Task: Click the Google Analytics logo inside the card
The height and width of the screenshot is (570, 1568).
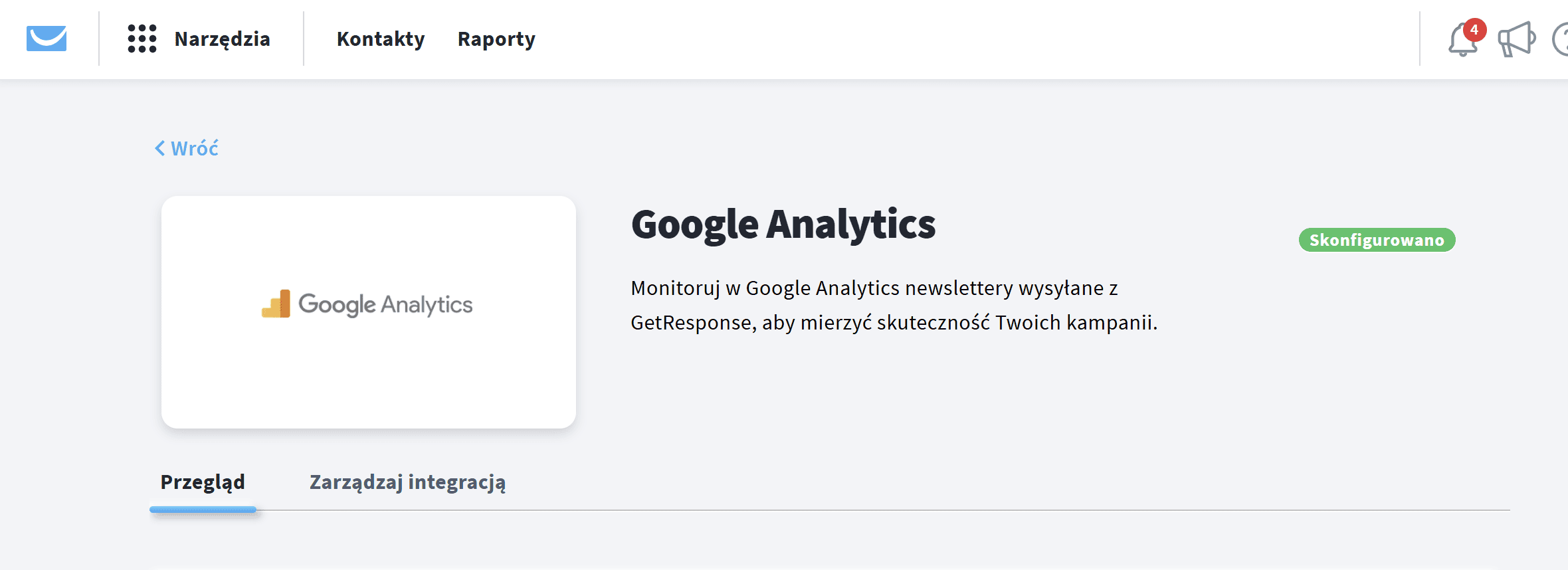Action: pos(368,304)
